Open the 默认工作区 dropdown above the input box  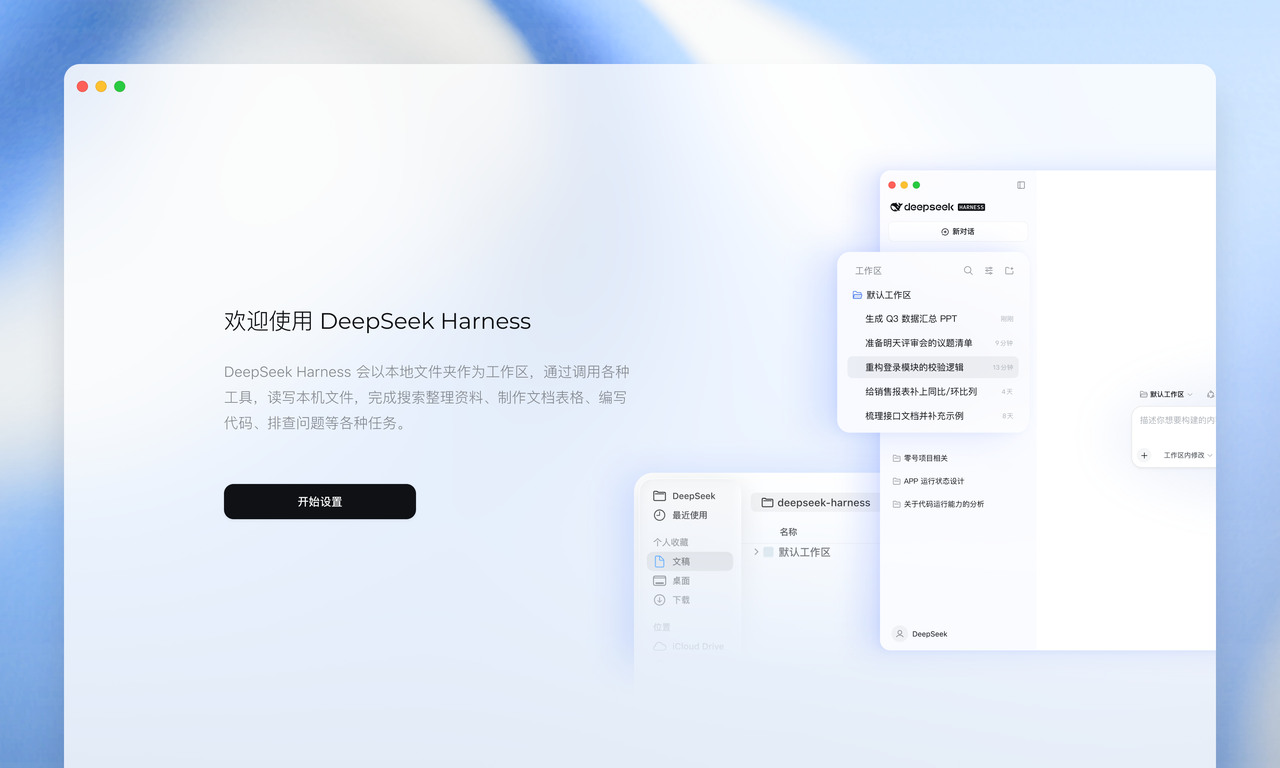coord(1166,395)
